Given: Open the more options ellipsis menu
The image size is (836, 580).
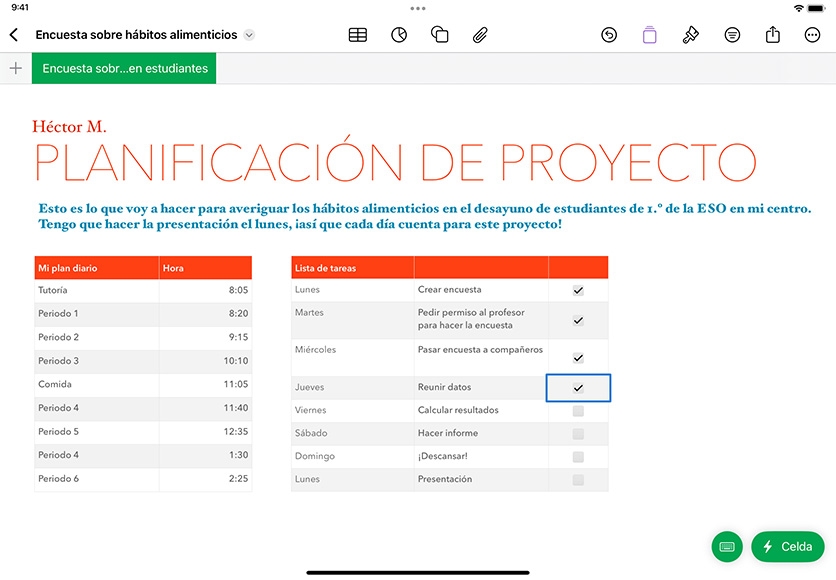Looking at the screenshot, I should coord(812,35).
